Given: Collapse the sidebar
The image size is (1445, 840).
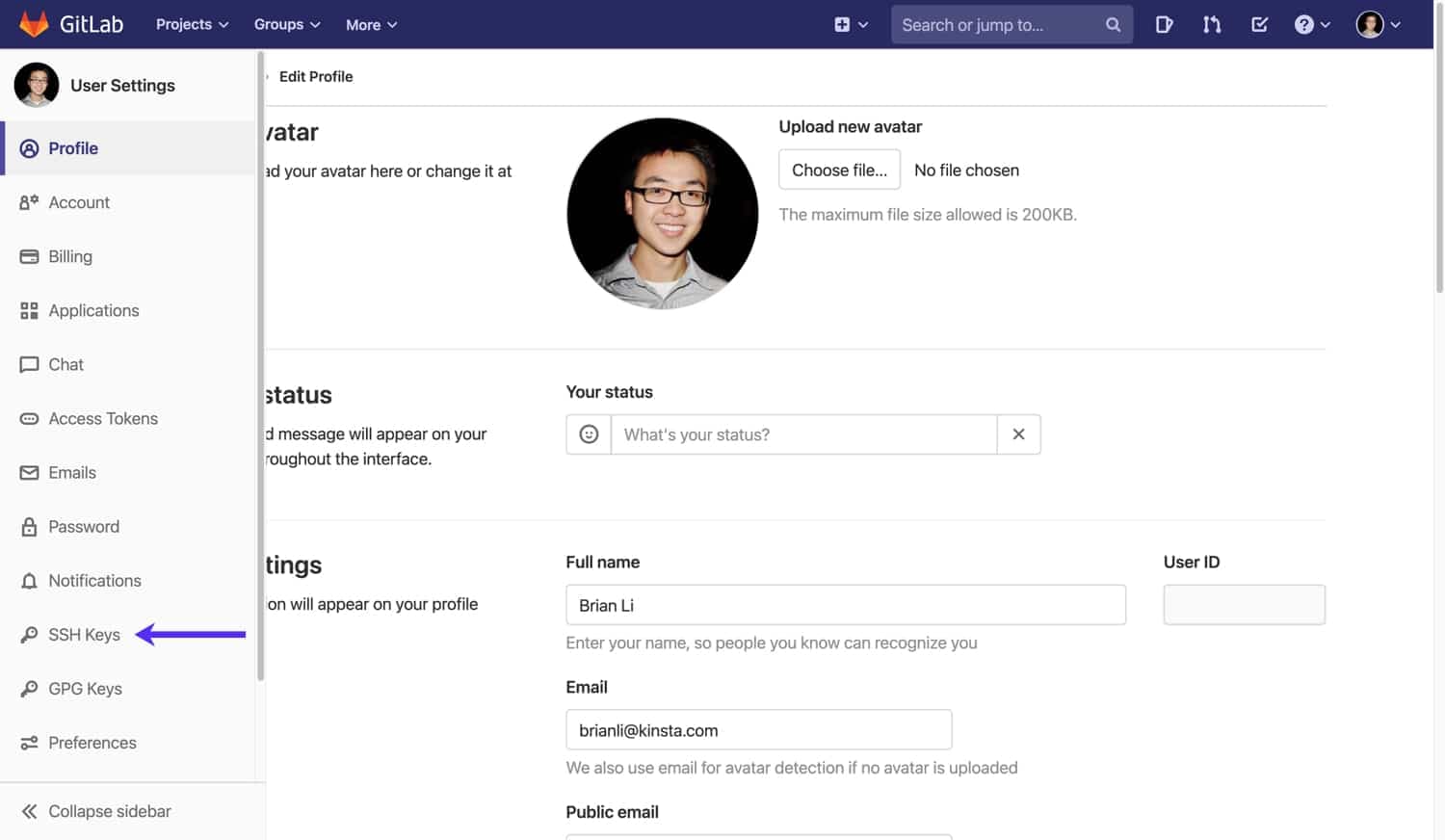Looking at the screenshot, I should (x=93, y=810).
